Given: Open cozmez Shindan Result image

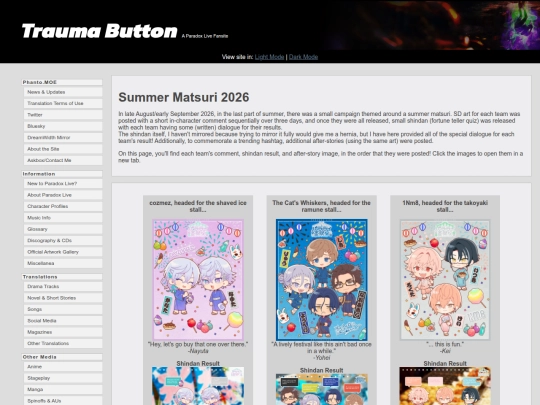Looking at the screenshot, I should (198, 386).
